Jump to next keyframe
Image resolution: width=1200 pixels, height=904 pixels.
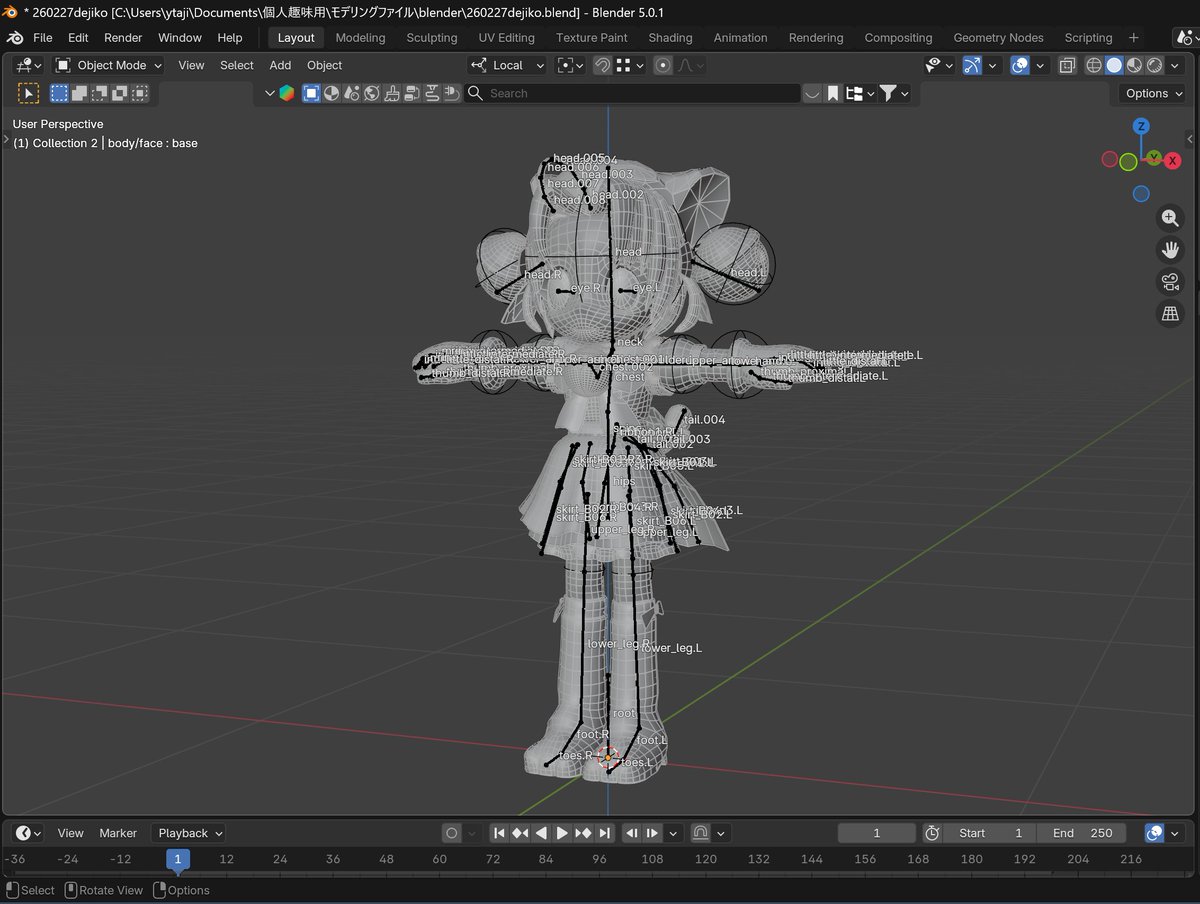click(583, 833)
